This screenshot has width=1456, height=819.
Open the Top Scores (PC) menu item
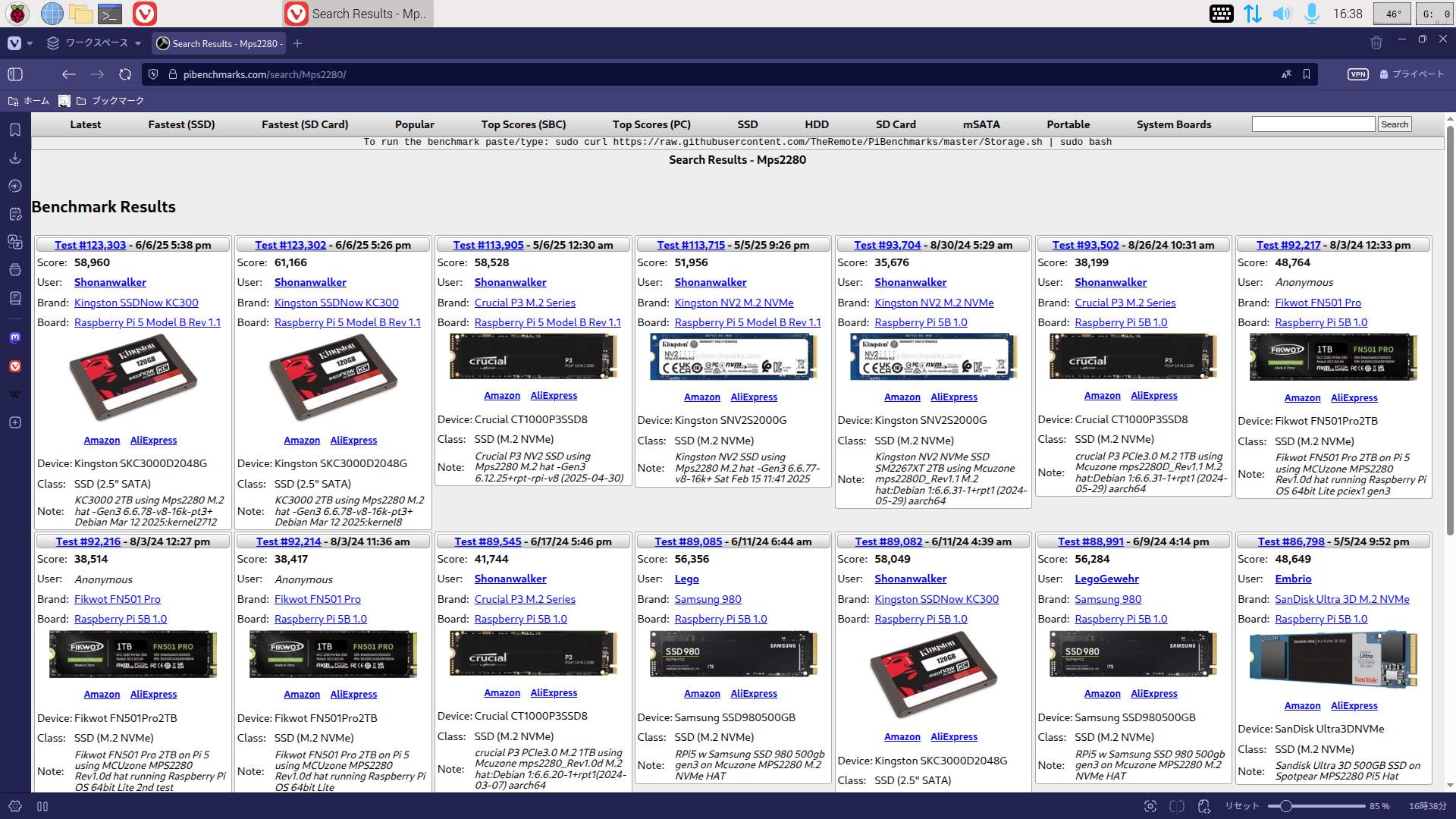651,124
